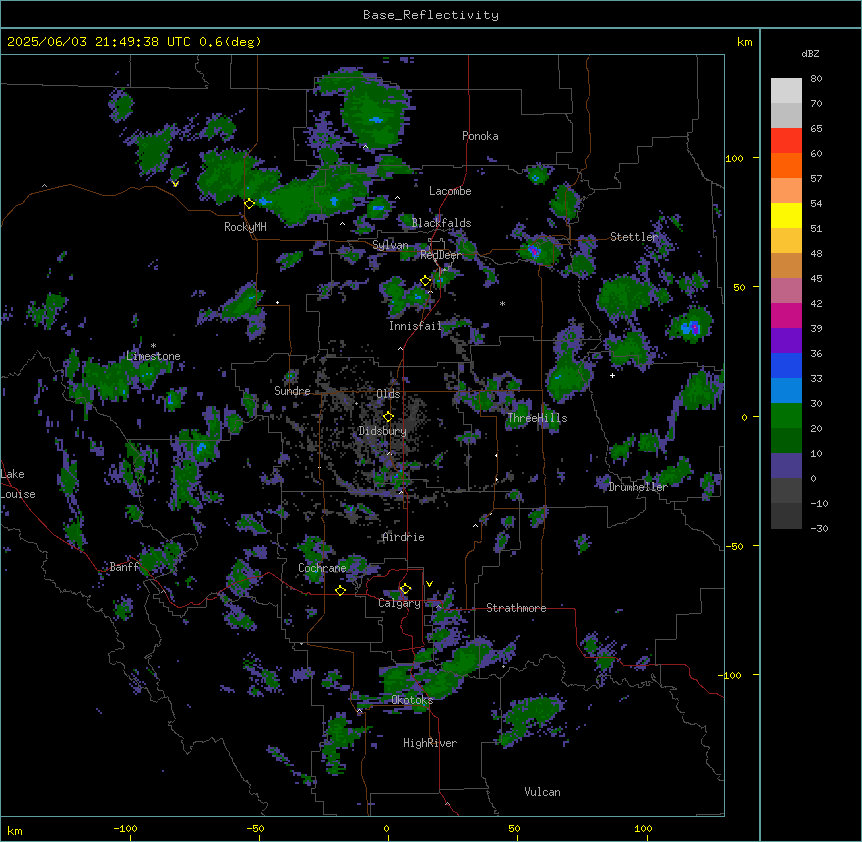Click the Okotoks town label
This screenshot has height=842, width=862.
[412, 700]
